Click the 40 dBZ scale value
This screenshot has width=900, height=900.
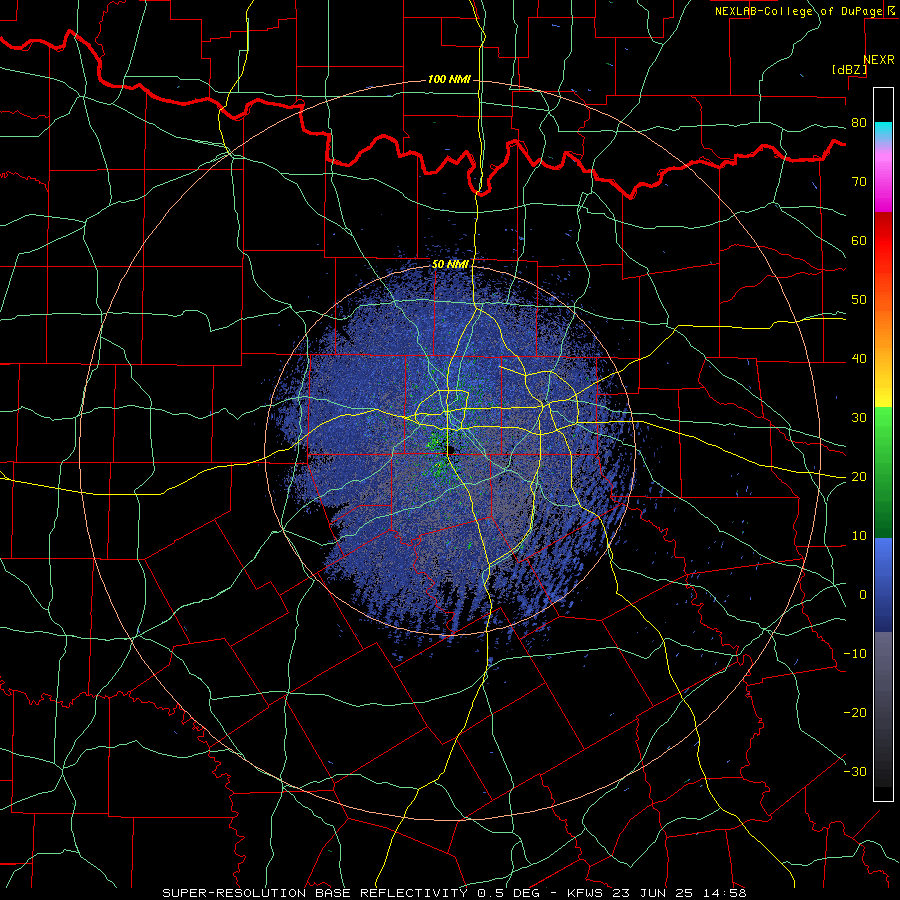coord(859,359)
